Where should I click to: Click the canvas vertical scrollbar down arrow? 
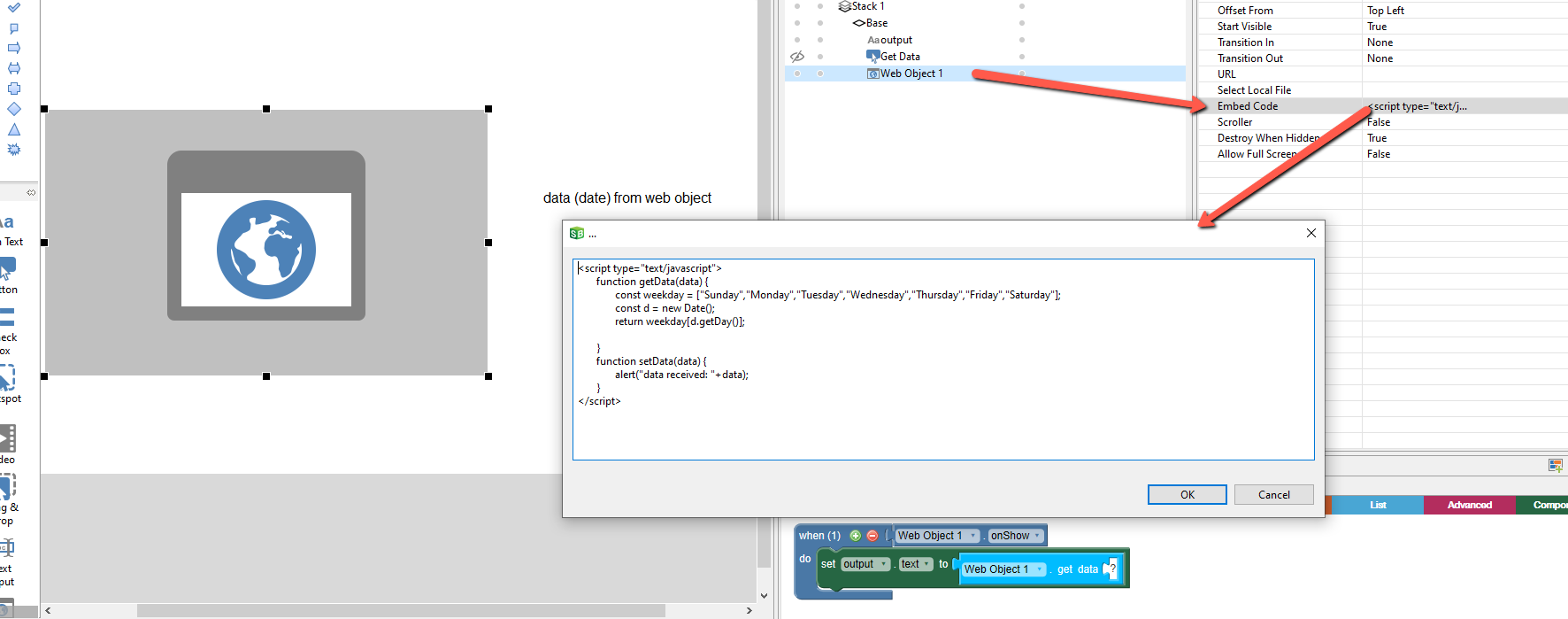pos(764,596)
